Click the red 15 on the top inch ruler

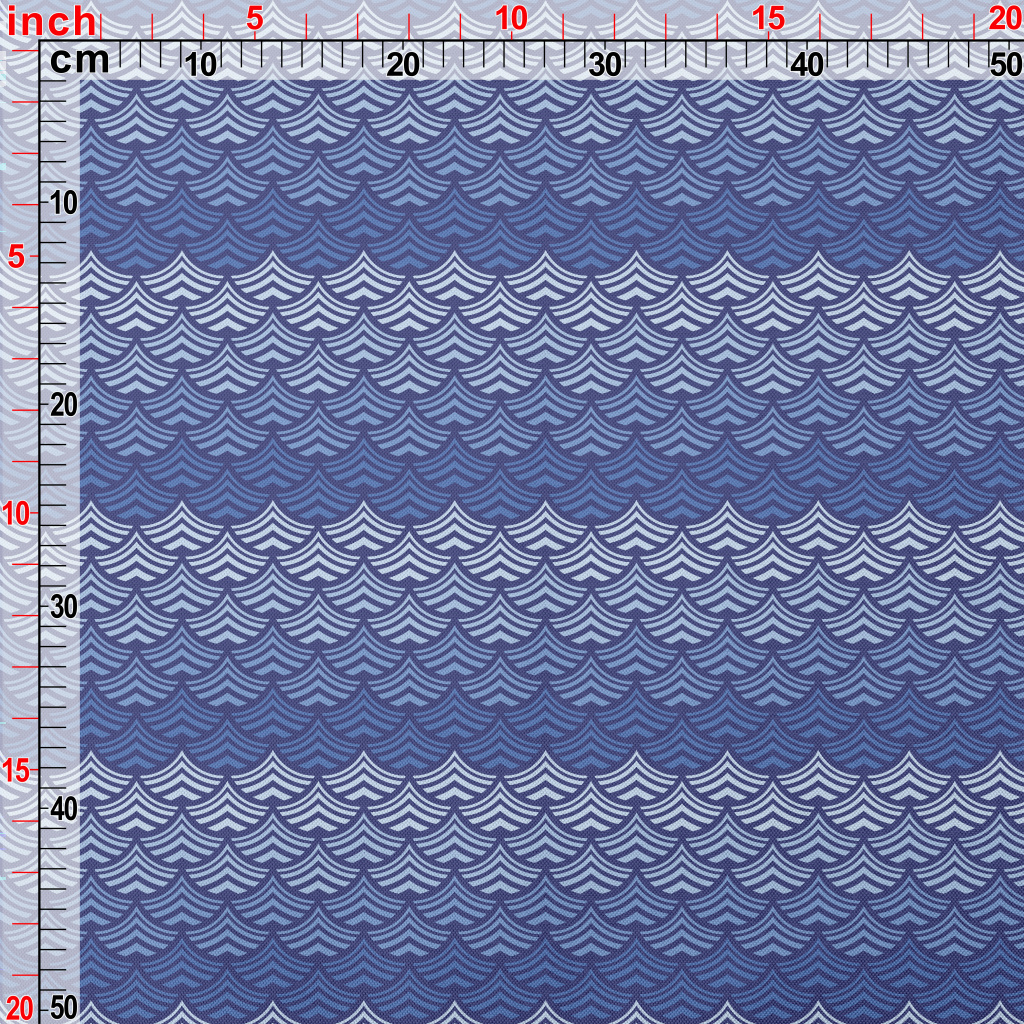click(768, 19)
